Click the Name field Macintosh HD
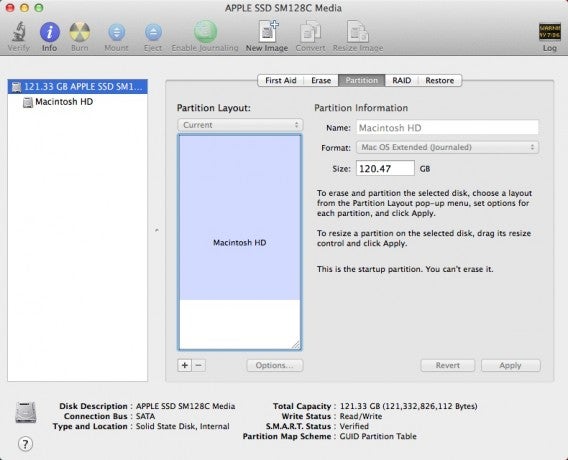Viewport: 568px width, 460px height. click(447, 128)
